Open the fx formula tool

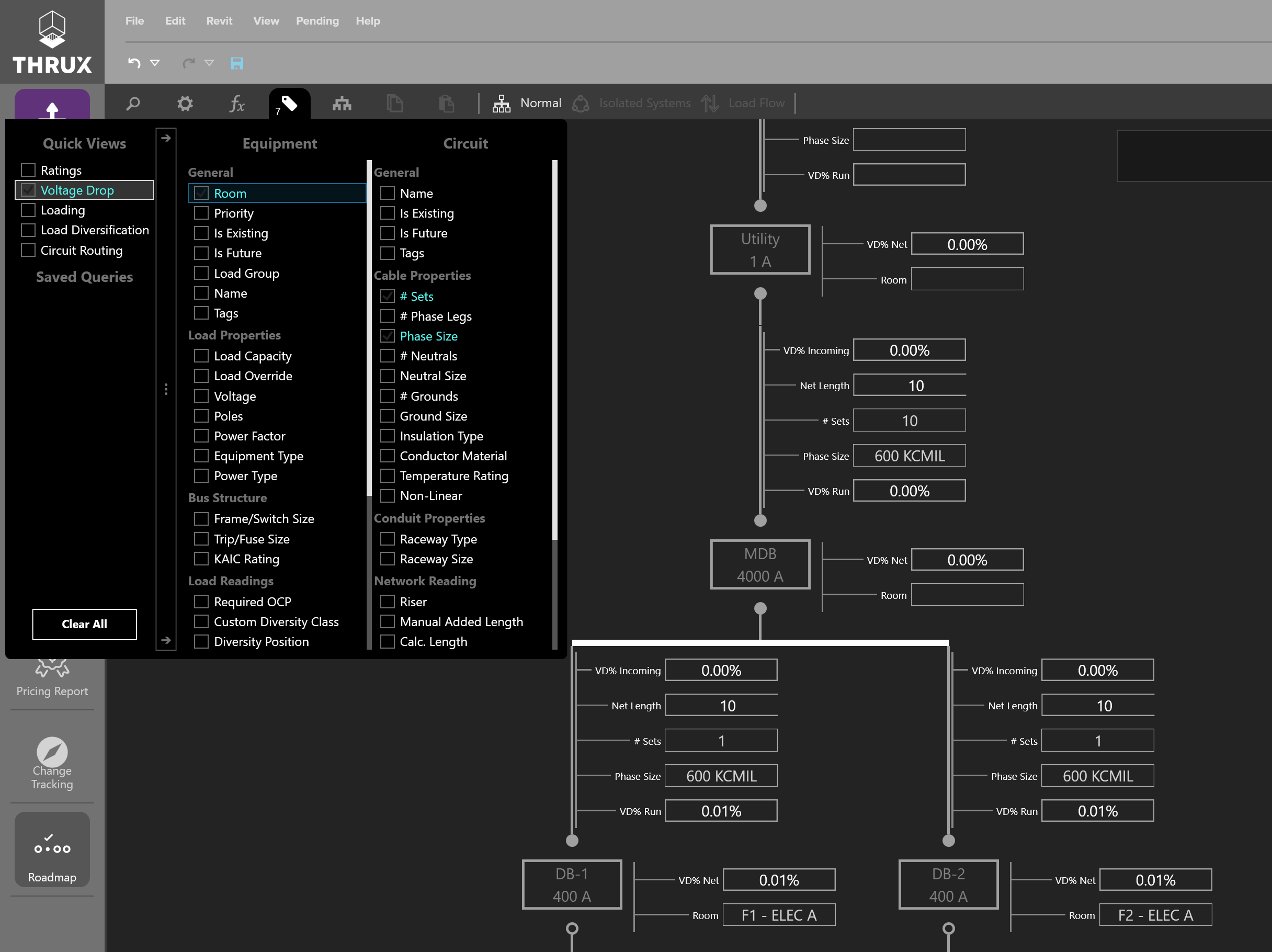[x=237, y=104]
